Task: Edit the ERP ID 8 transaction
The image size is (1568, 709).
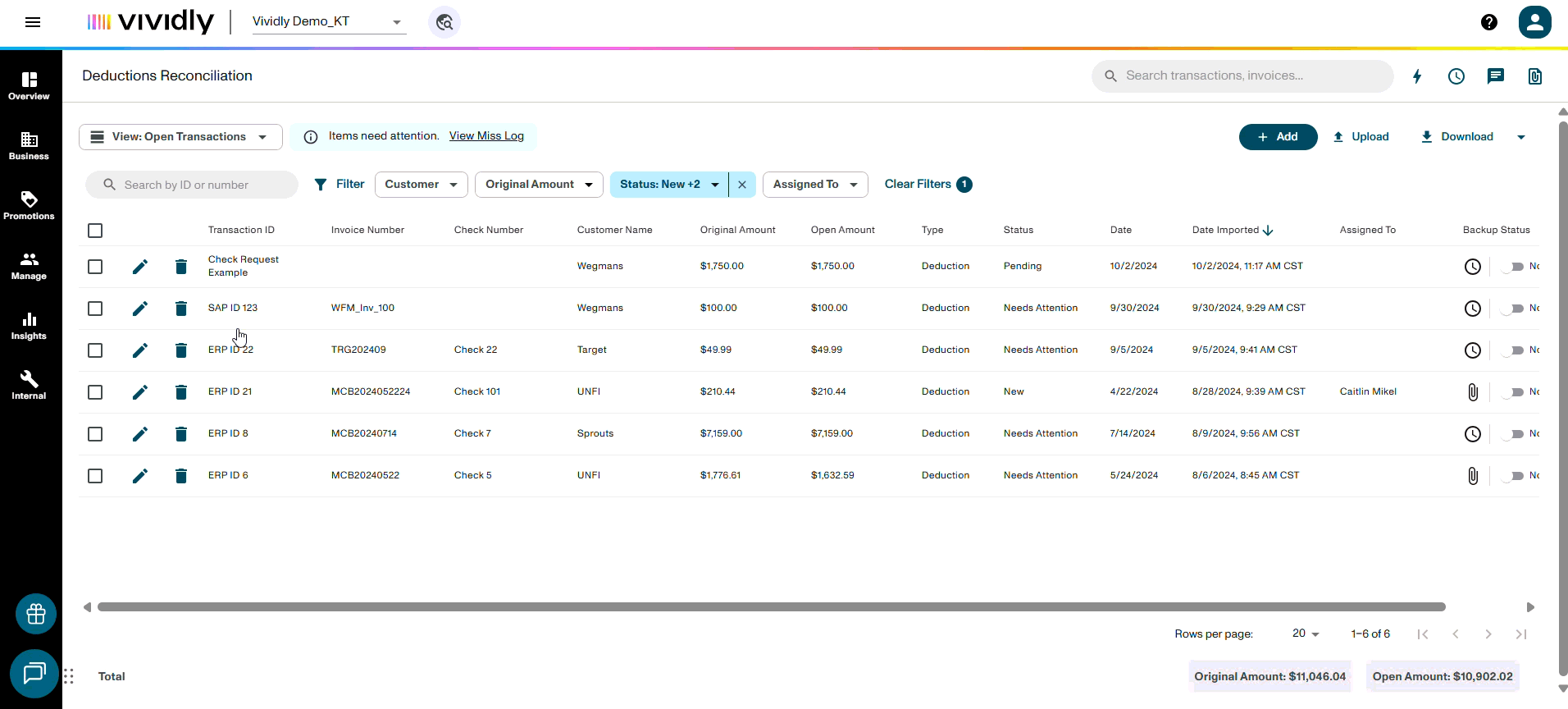Action: point(140,434)
